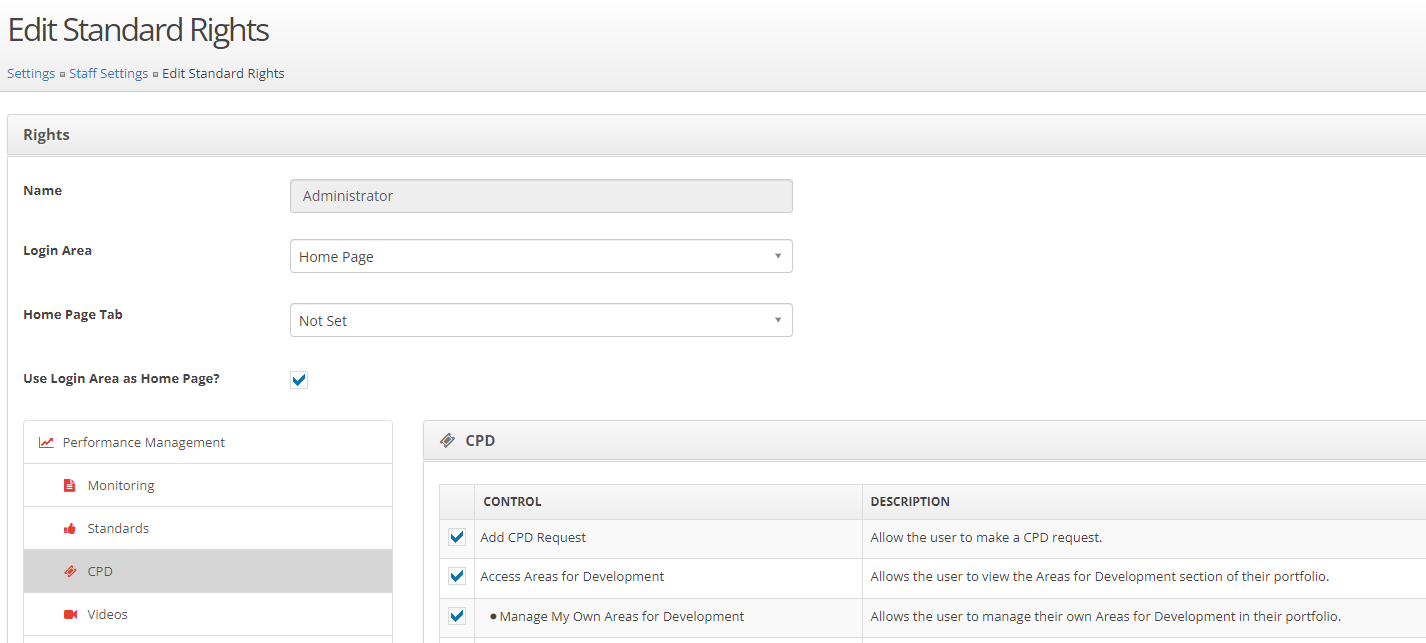
Task: Click the Performance Management line chart icon
Action: [x=46, y=442]
